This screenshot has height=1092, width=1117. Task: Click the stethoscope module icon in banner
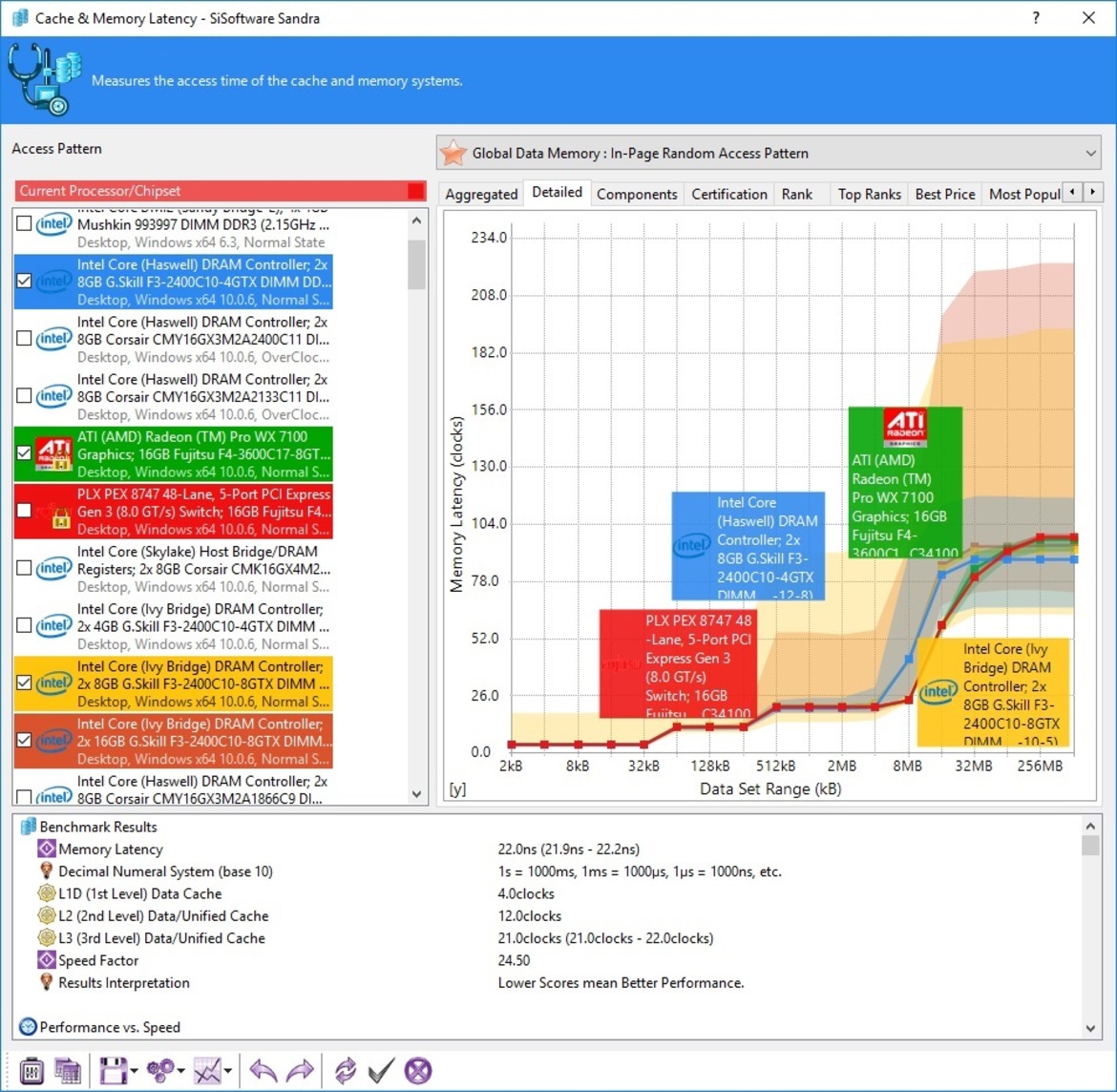[x=44, y=79]
